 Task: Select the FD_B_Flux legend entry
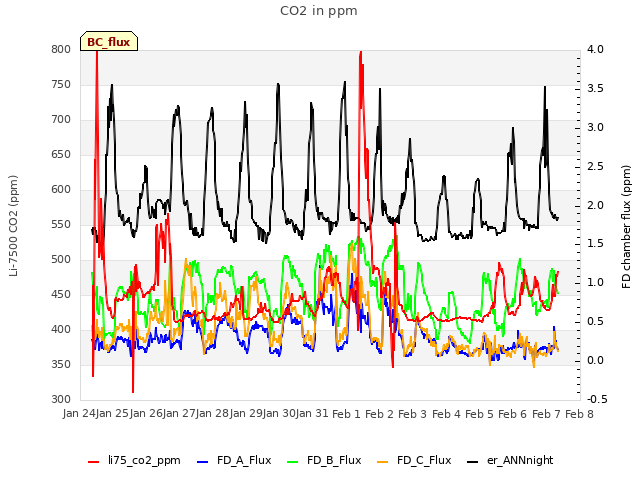pos(324,460)
